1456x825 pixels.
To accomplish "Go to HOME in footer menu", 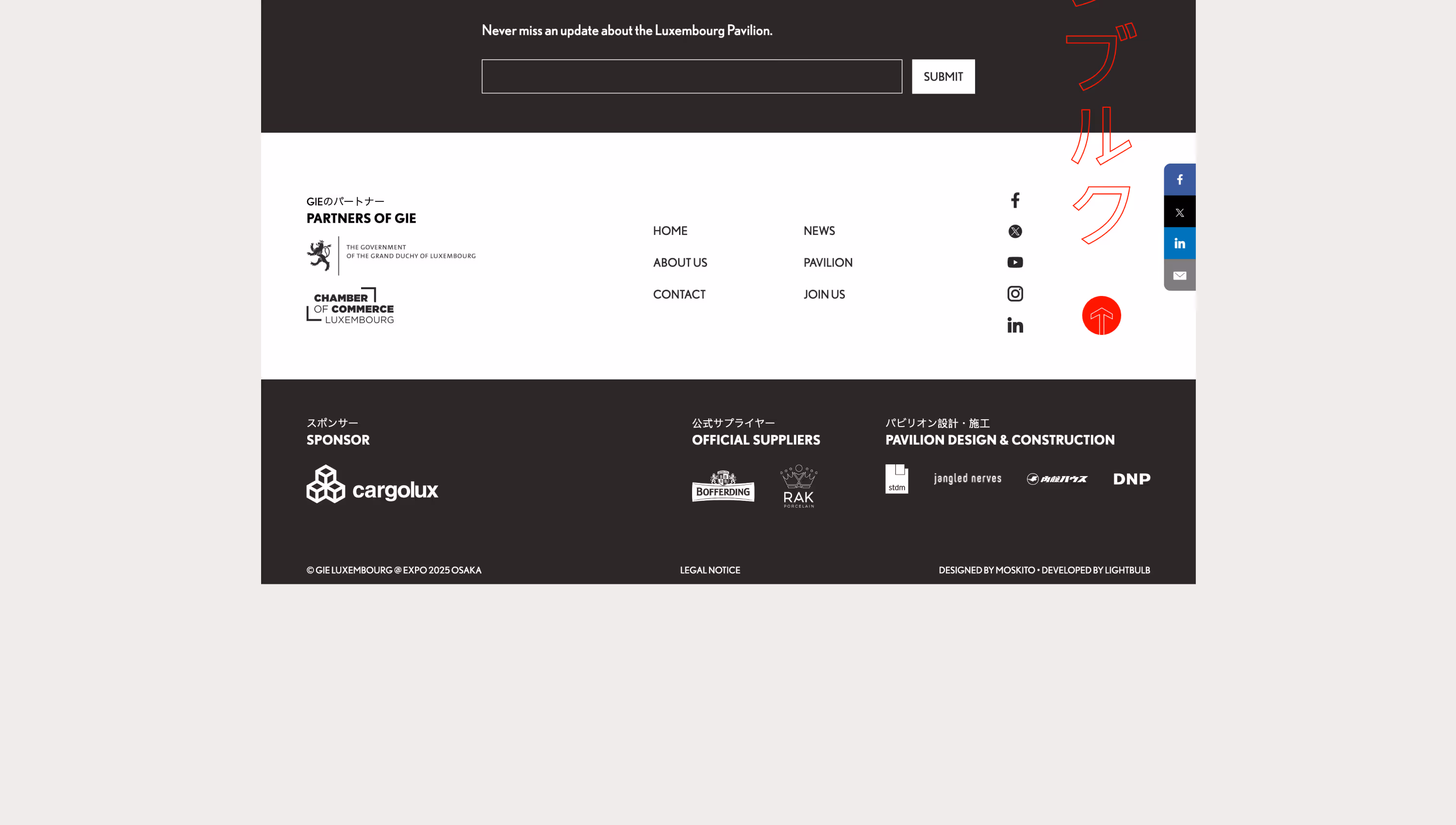I will (670, 231).
